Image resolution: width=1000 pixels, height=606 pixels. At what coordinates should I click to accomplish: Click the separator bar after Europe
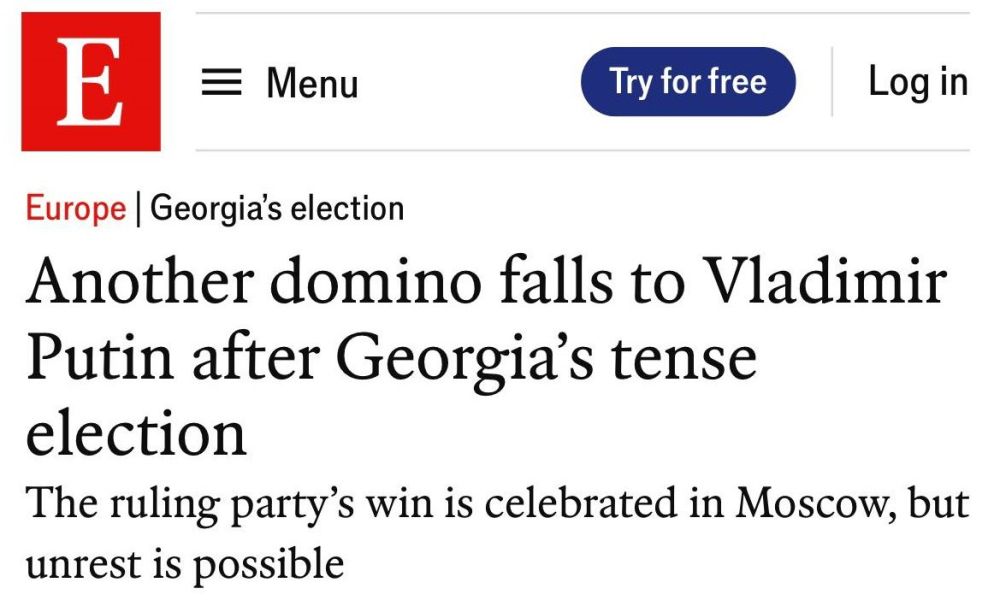point(138,209)
